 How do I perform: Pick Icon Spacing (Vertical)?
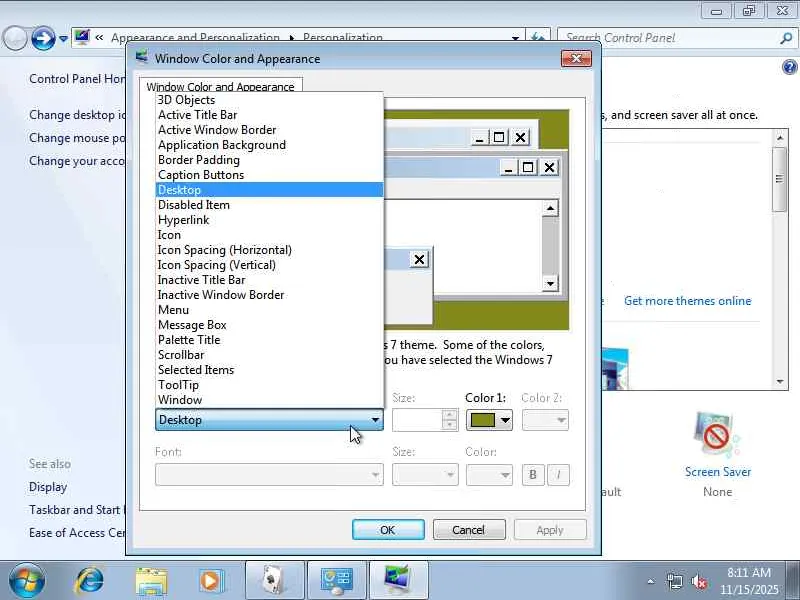coord(269,265)
